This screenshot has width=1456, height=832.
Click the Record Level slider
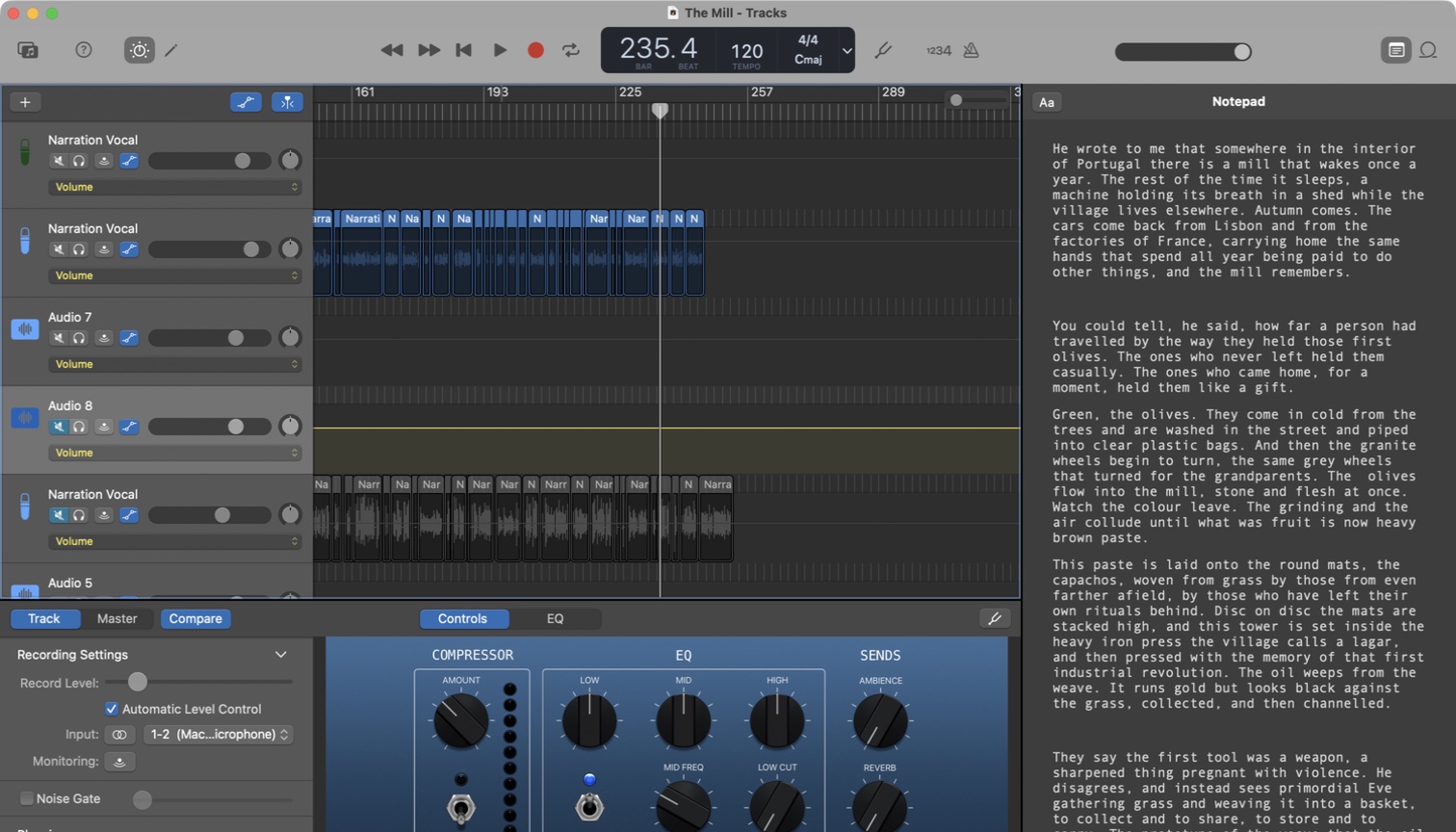(199, 682)
